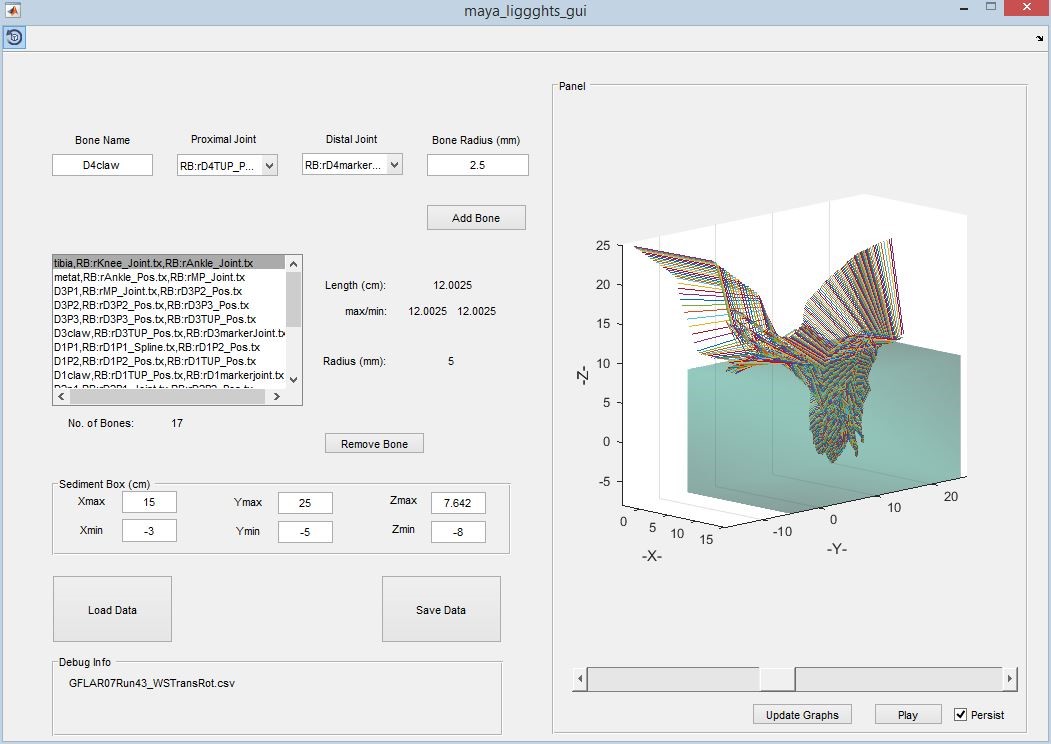Disable the Persist checkbox
Viewport: 1051px width, 744px height.
[962, 715]
